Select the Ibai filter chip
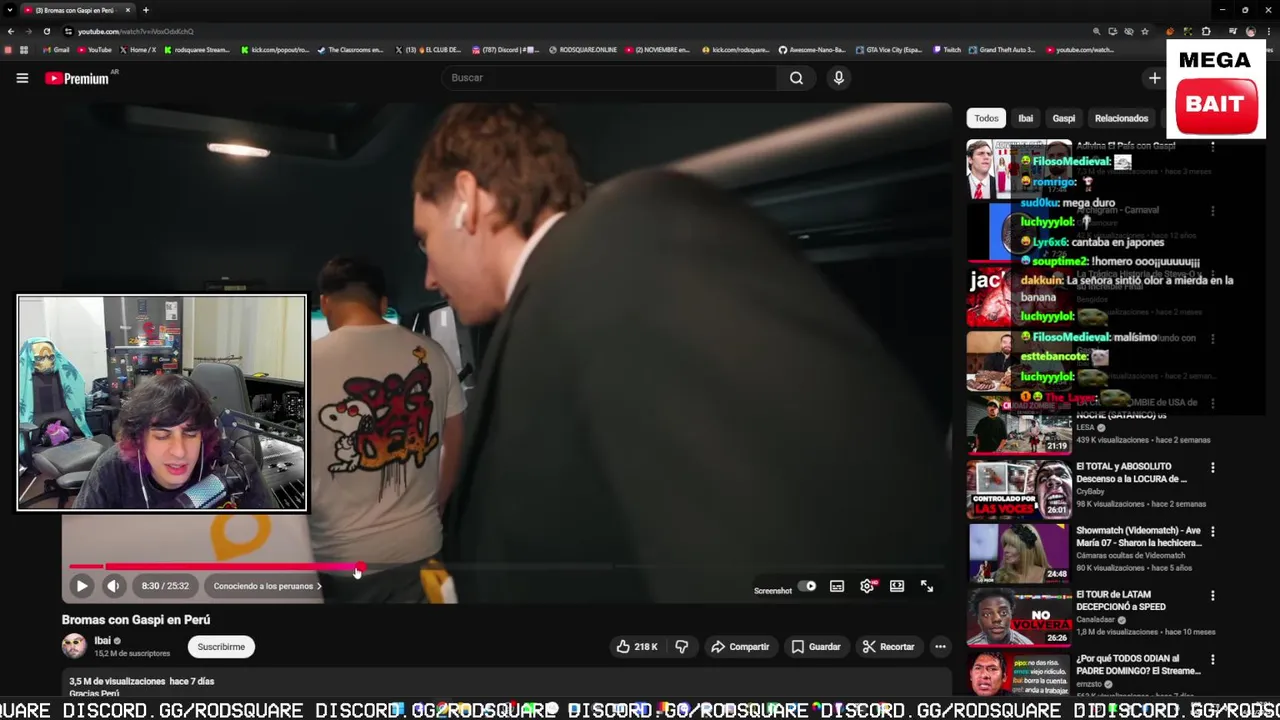Viewport: 1280px width, 720px height. point(1025,118)
